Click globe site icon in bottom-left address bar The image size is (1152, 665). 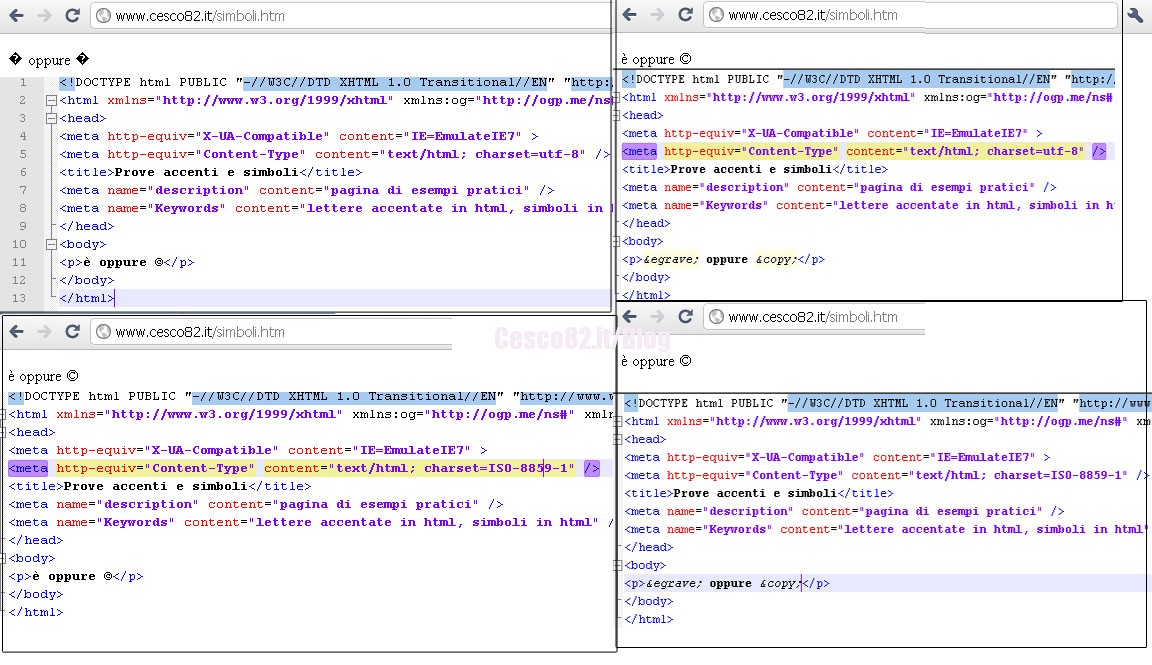coord(104,331)
